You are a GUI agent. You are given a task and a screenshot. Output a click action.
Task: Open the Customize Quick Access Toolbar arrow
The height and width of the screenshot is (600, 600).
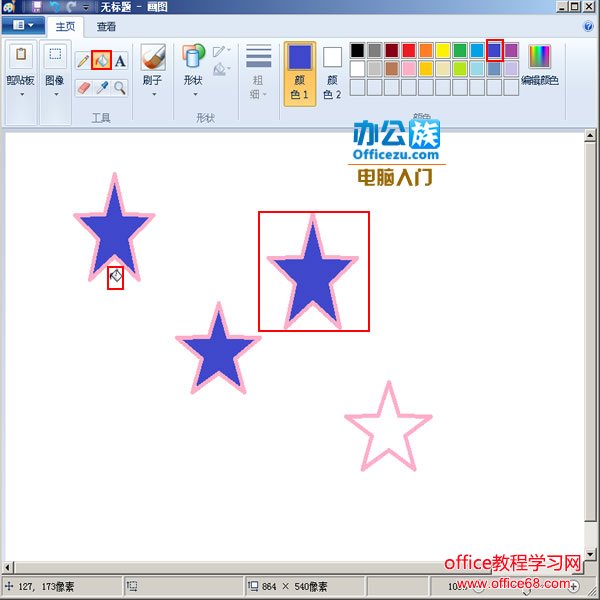[86, 7]
